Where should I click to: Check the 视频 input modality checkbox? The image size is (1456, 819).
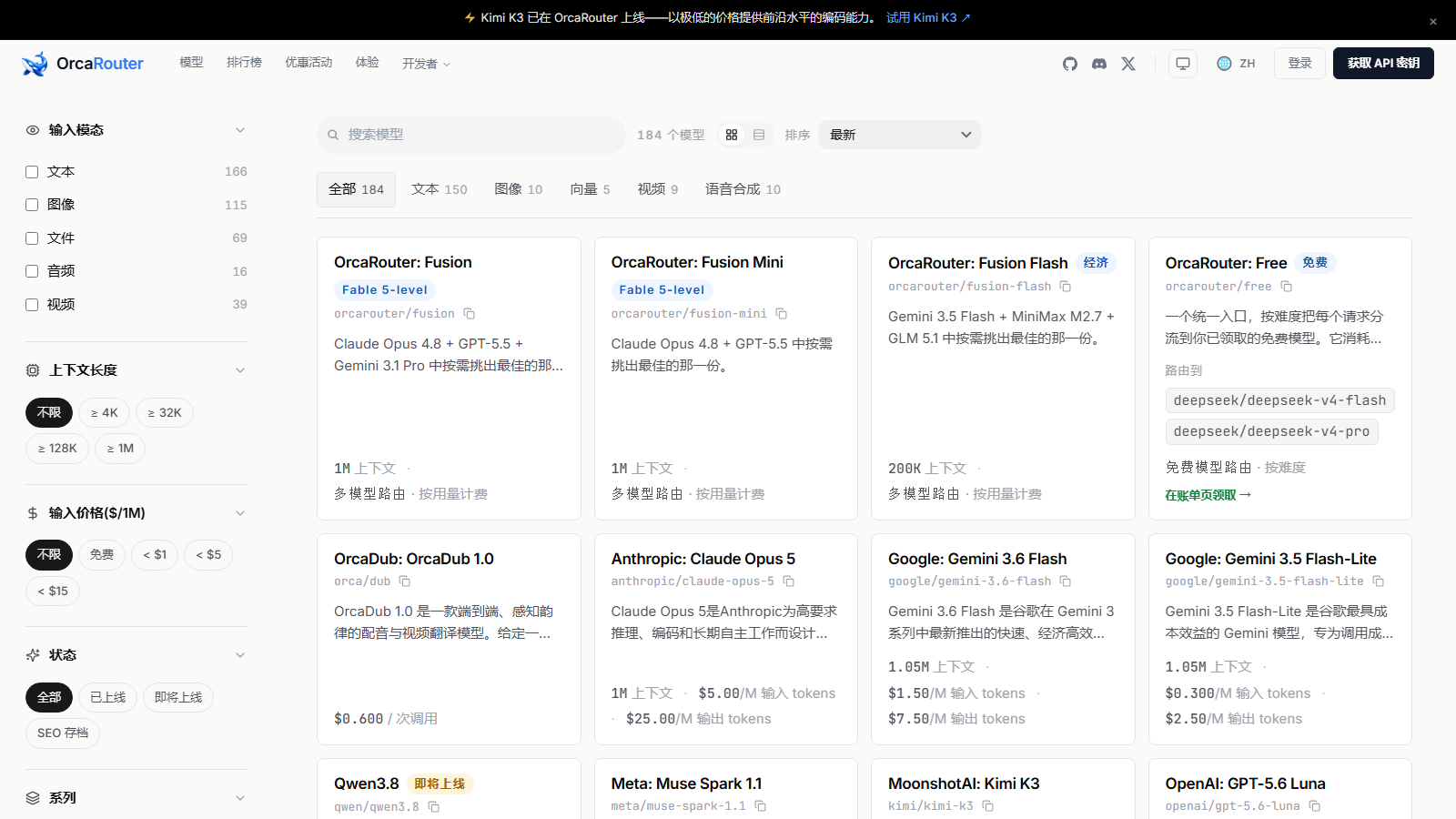[x=32, y=305]
